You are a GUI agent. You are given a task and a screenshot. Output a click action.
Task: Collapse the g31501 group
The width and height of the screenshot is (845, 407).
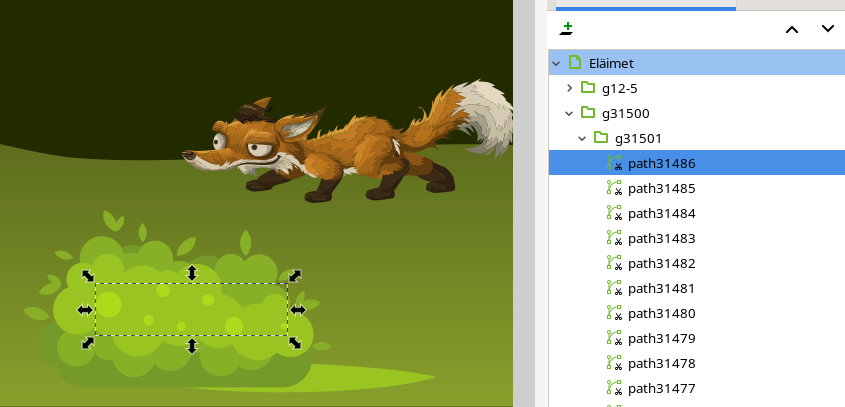[x=582, y=139]
